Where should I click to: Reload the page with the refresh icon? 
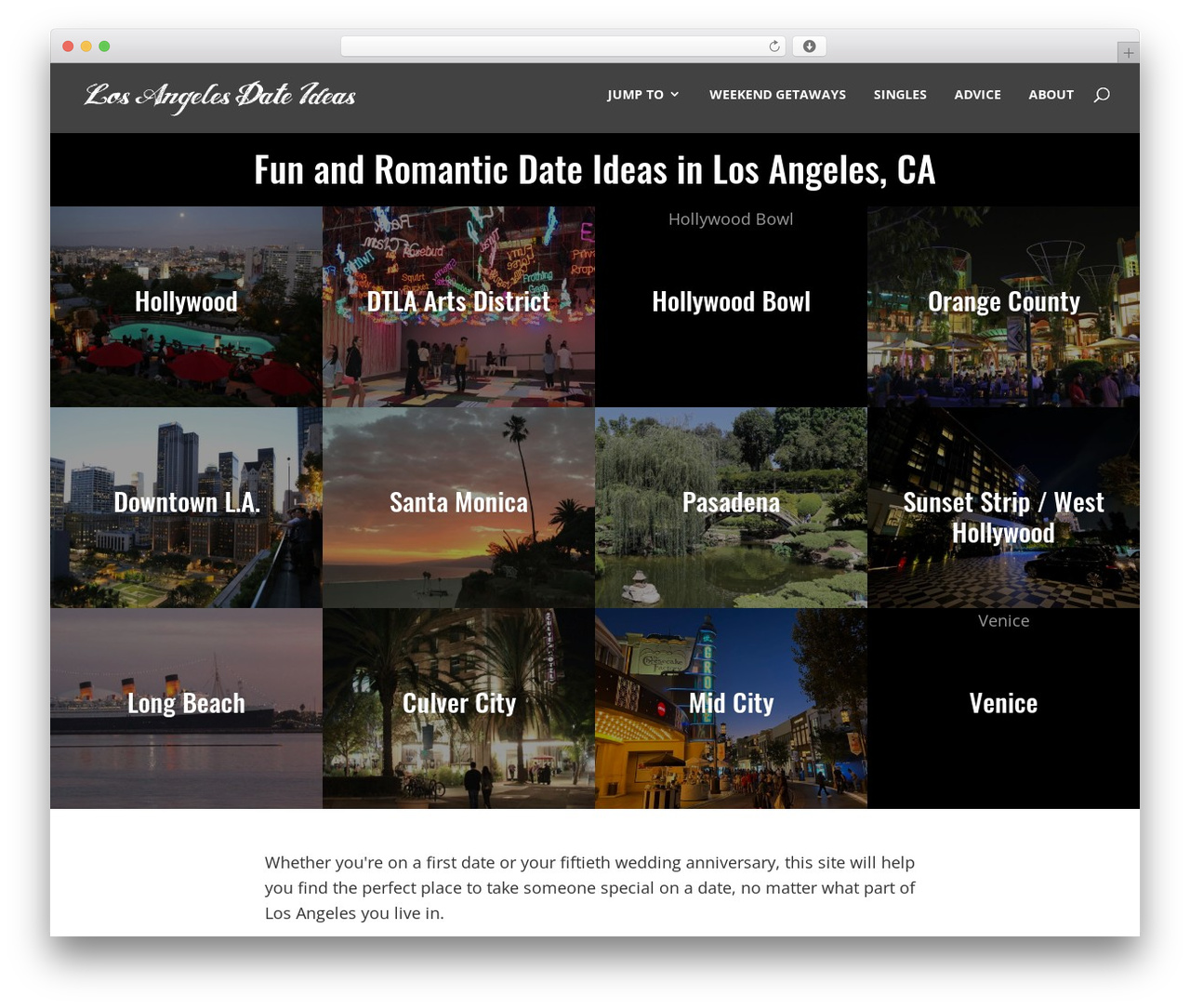pos(774,46)
